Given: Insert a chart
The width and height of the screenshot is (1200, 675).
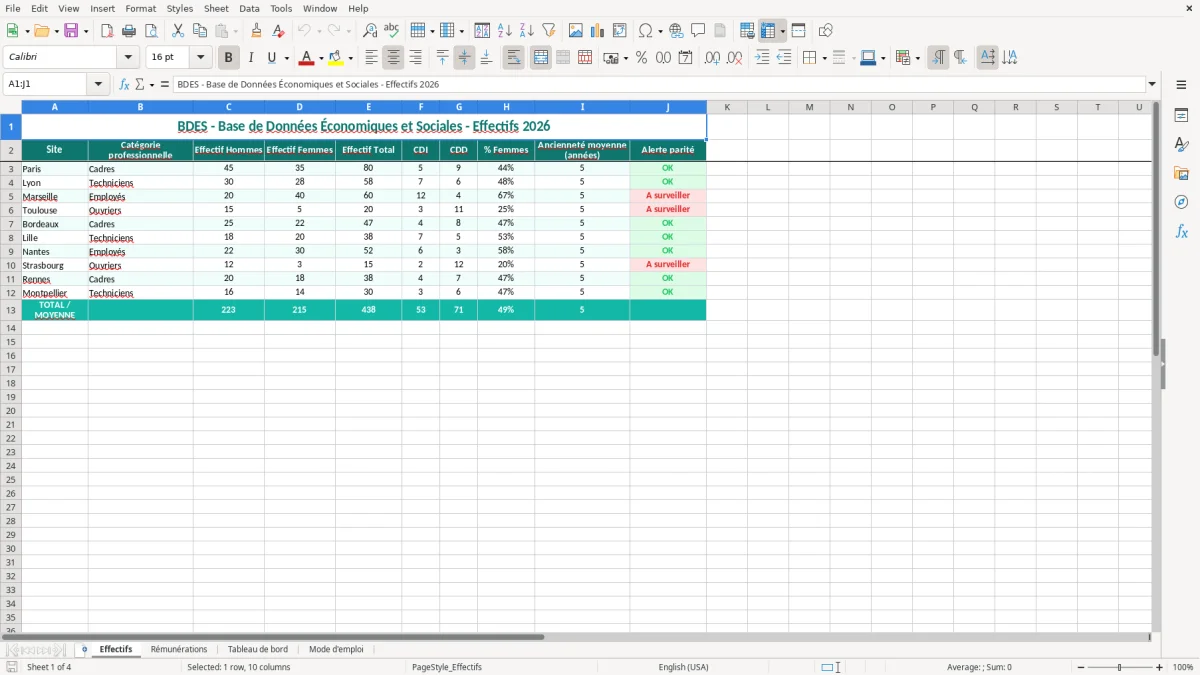Looking at the screenshot, I should [598, 31].
